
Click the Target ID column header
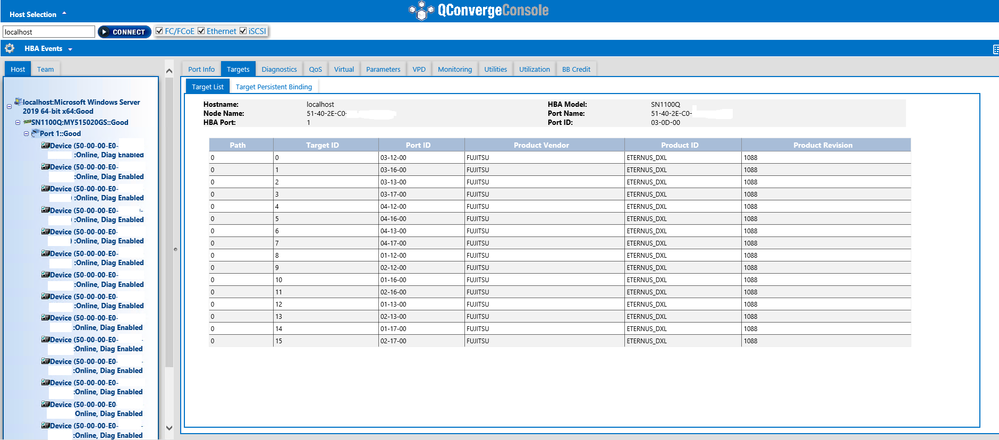[x=326, y=145]
